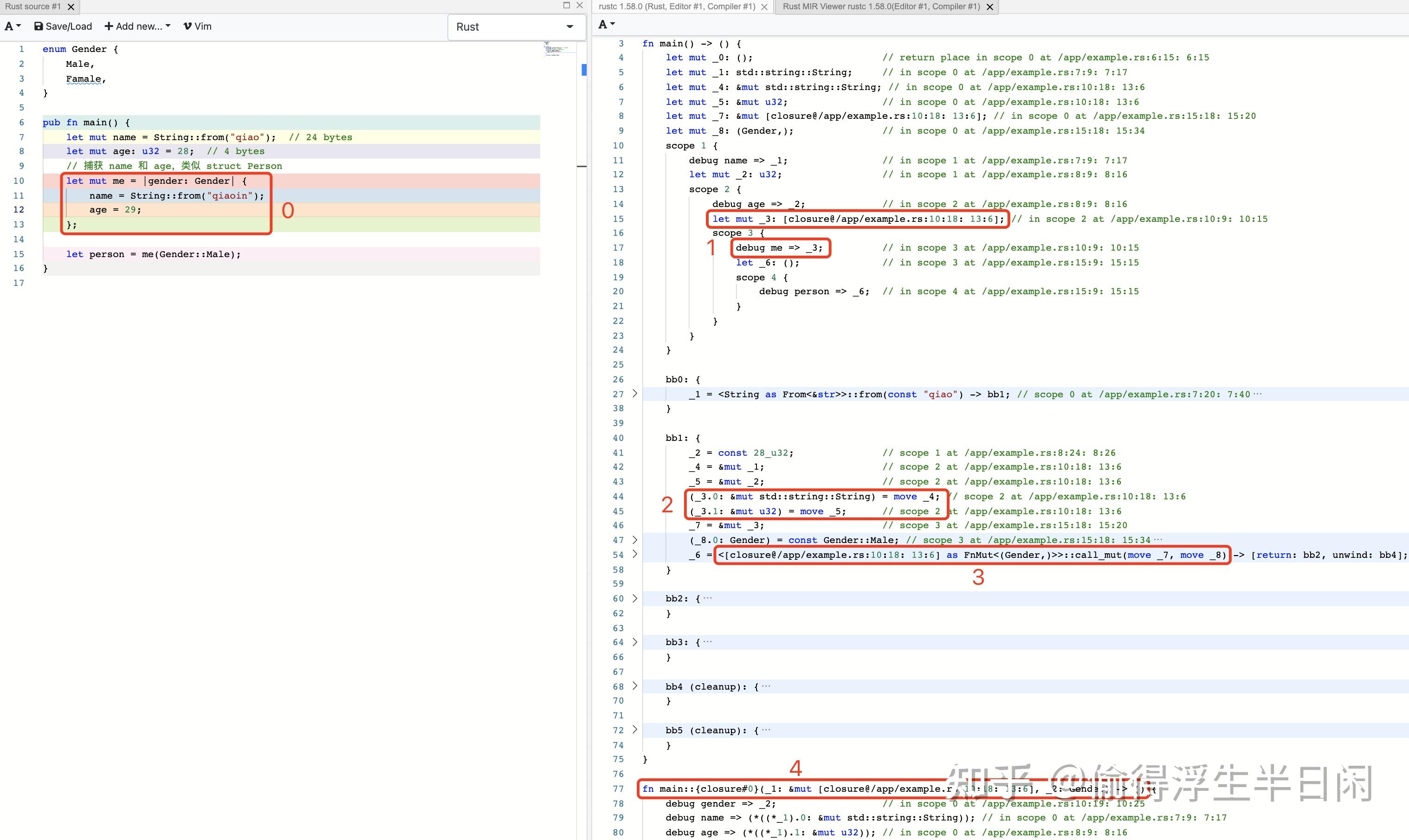
Task: Open font size menu in MIR viewer
Action: point(606,24)
